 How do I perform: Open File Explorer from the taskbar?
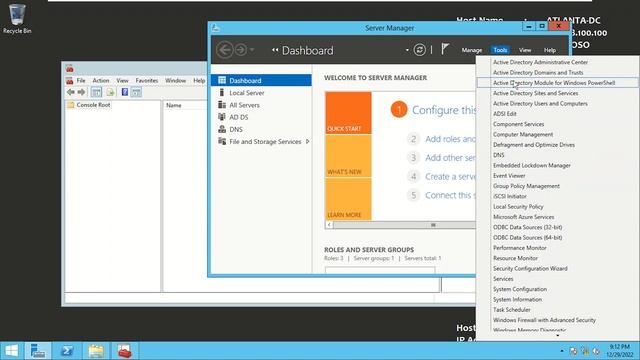(x=96, y=351)
